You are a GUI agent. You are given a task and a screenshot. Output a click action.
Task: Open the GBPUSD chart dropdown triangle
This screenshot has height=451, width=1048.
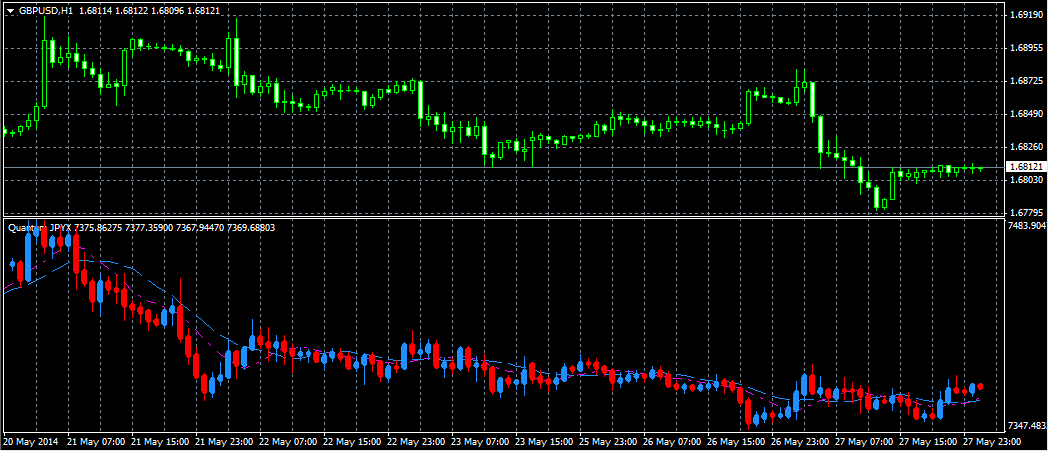[10, 10]
